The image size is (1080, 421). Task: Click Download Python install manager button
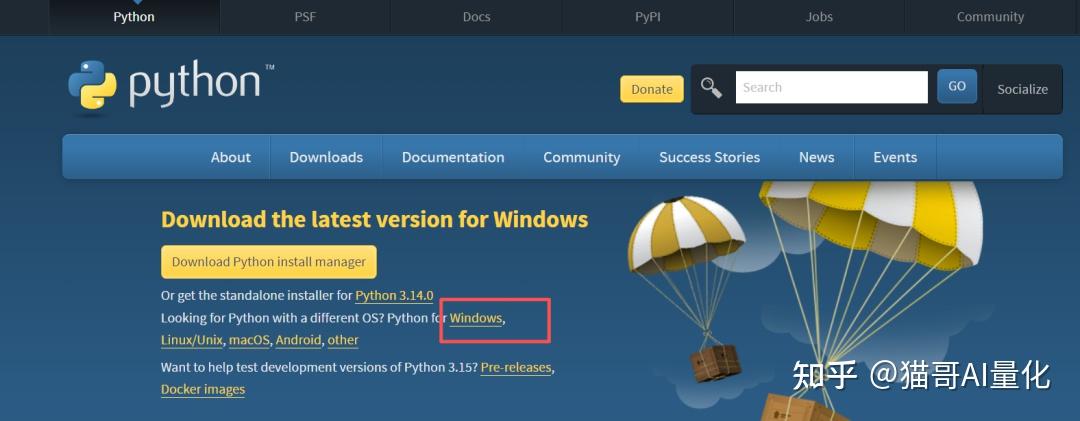pyautogui.click(x=269, y=262)
